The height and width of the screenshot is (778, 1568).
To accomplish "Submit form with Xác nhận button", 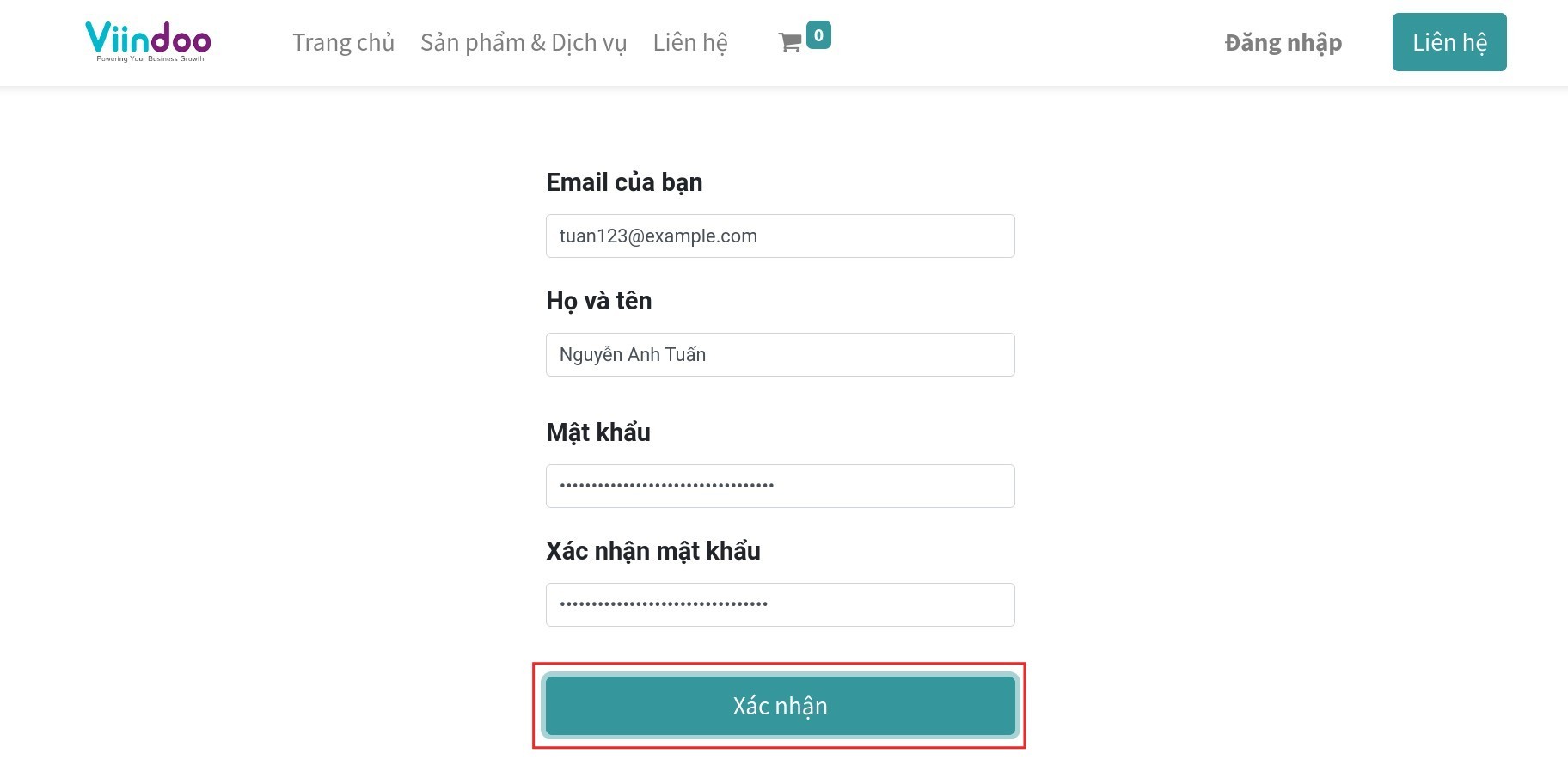I will point(780,706).
